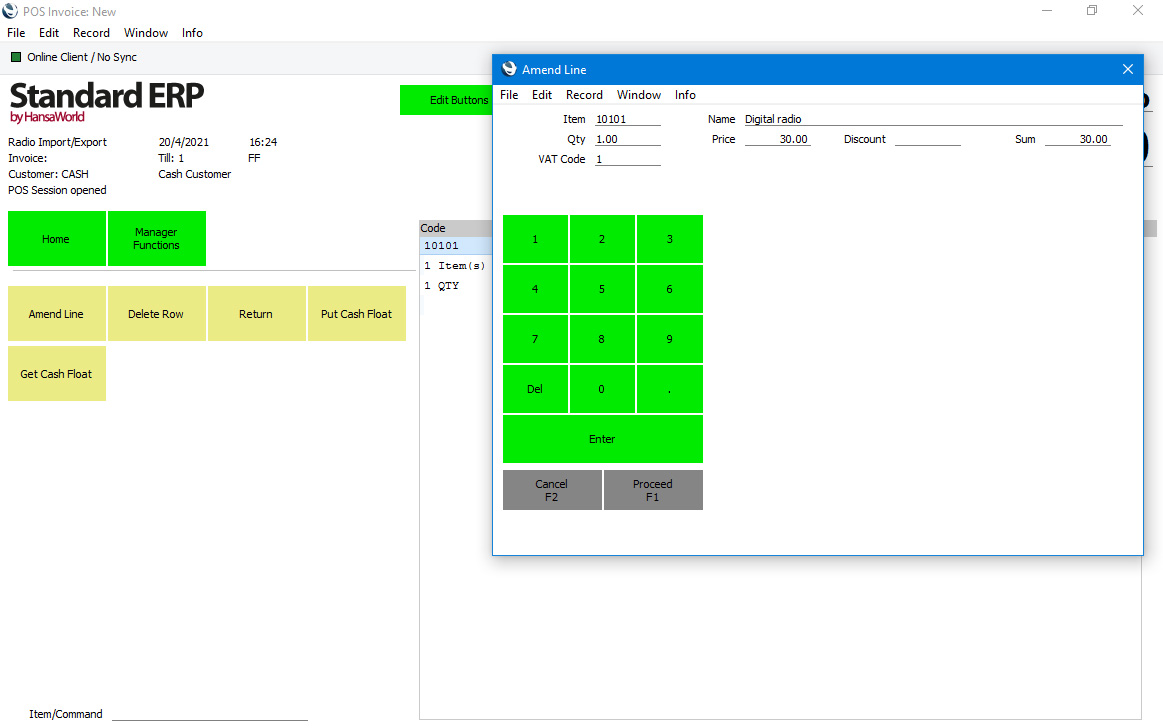Click the Get Cash Float button
This screenshot has height=728, width=1163.
click(x=56, y=374)
